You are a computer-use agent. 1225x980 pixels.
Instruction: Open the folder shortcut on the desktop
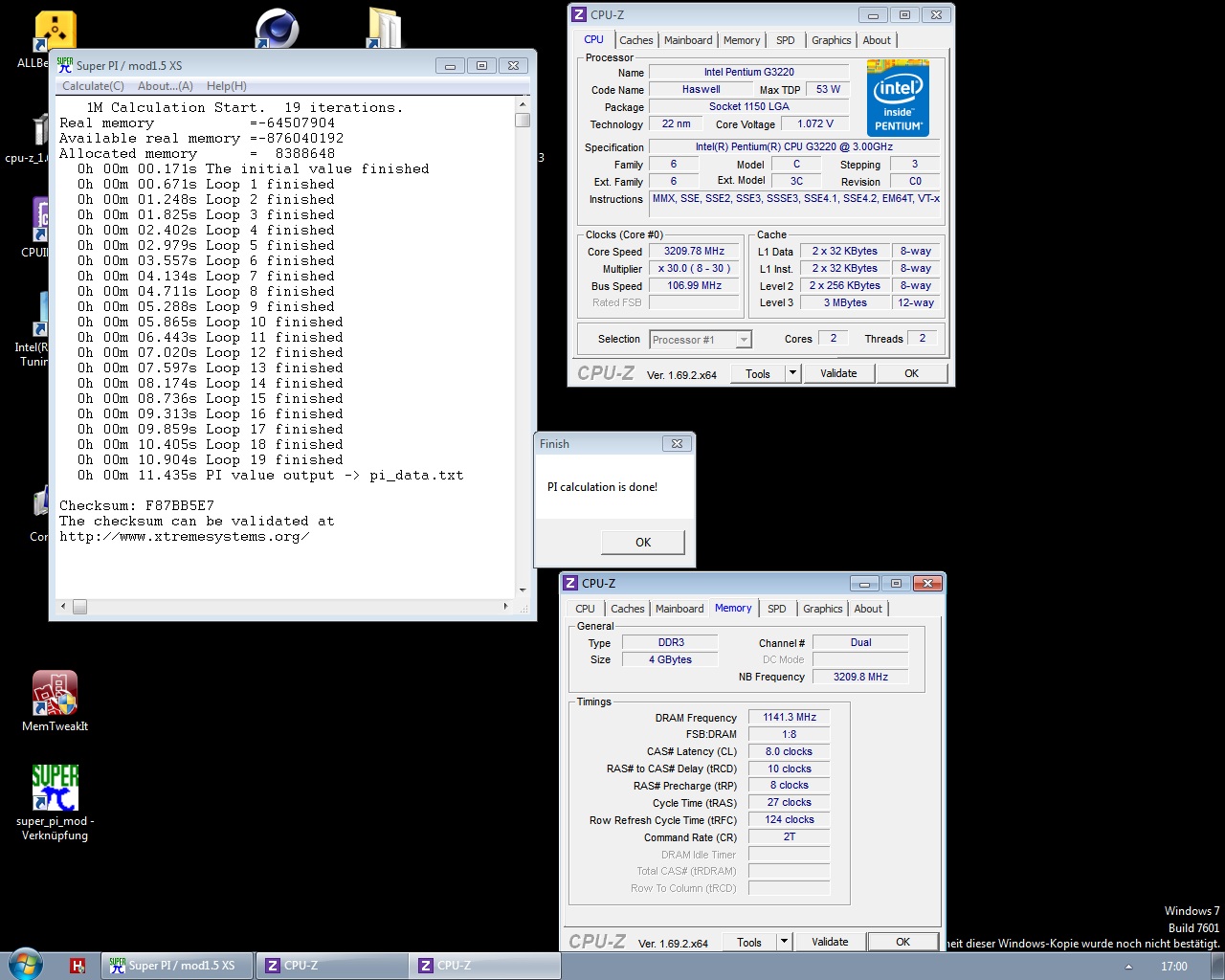coord(385,28)
